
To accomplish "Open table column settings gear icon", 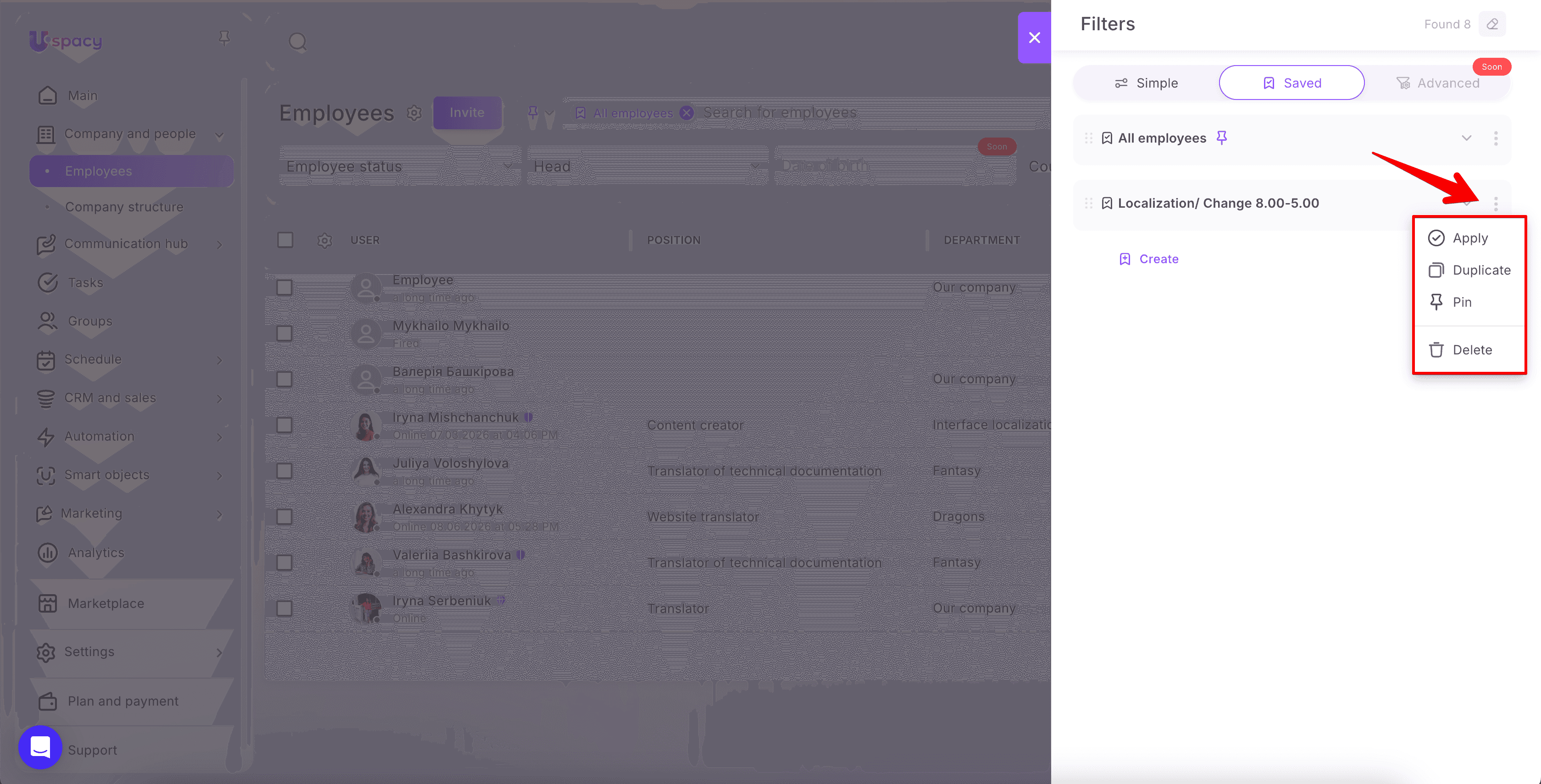I will point(325,240).
